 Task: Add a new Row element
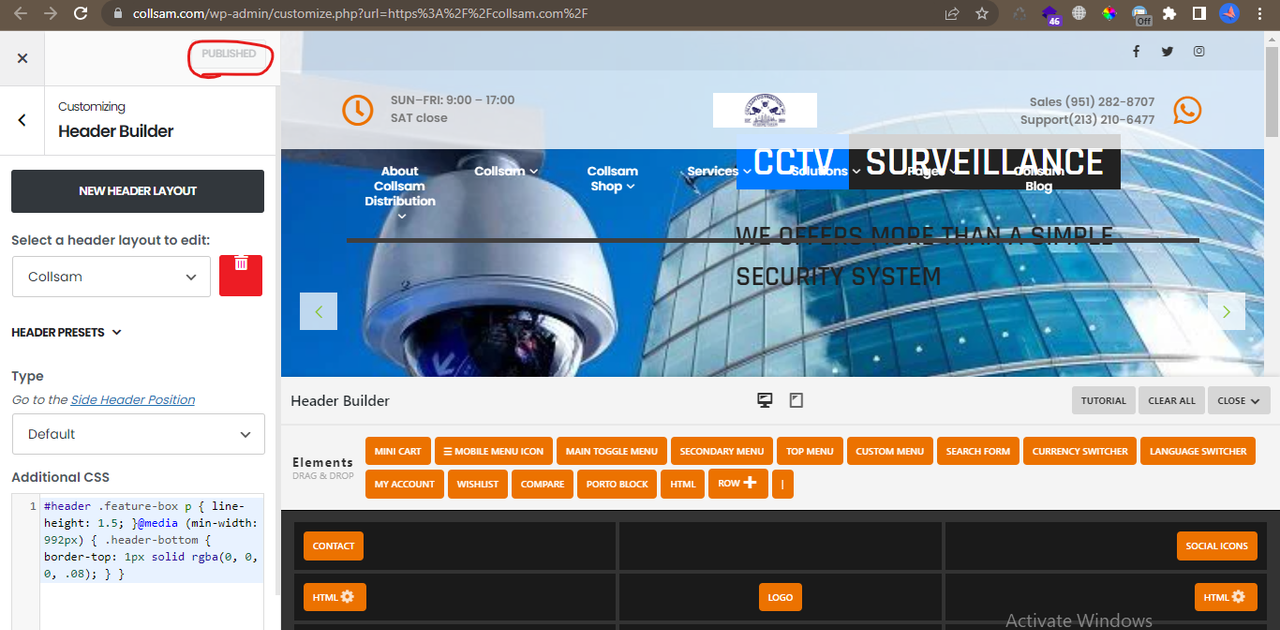[x=738, y=483]
